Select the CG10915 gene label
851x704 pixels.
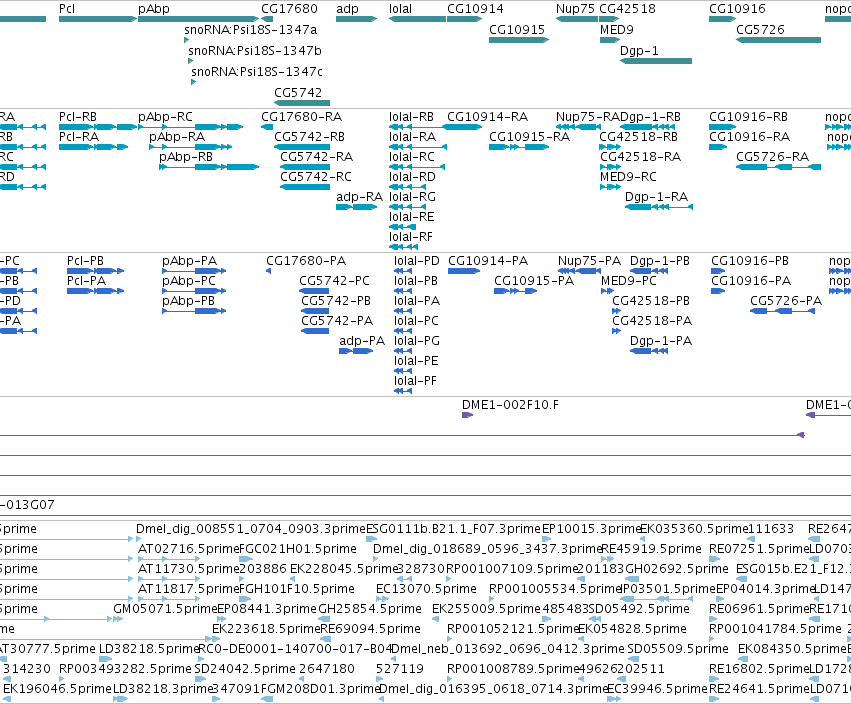pyautogui.click(x=517, y=29)
